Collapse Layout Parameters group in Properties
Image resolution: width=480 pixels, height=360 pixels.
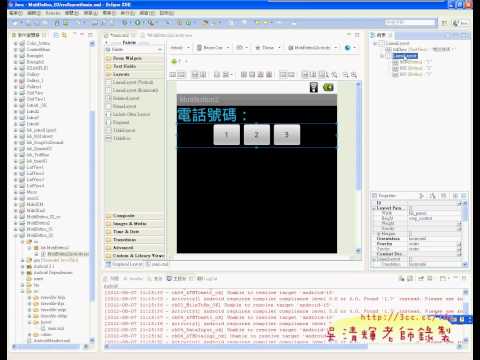pyautogui.click(x=374, y=208)
